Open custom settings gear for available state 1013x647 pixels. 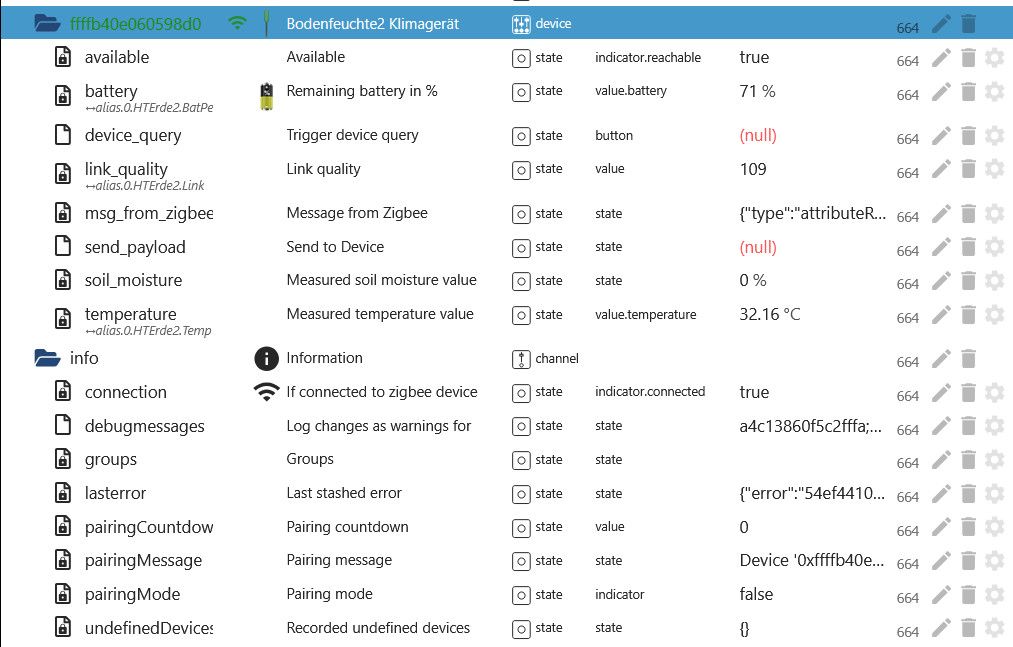point(994,58)
